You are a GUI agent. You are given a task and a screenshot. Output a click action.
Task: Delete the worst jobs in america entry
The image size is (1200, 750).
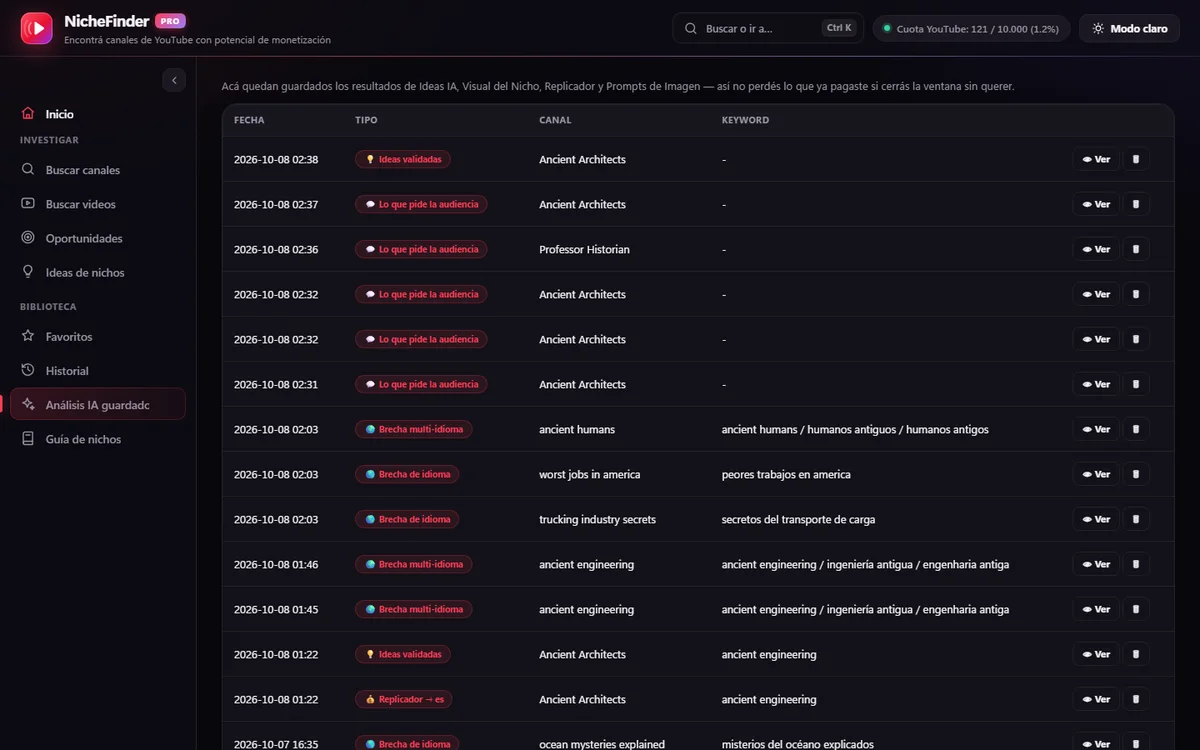[1135, 474]
